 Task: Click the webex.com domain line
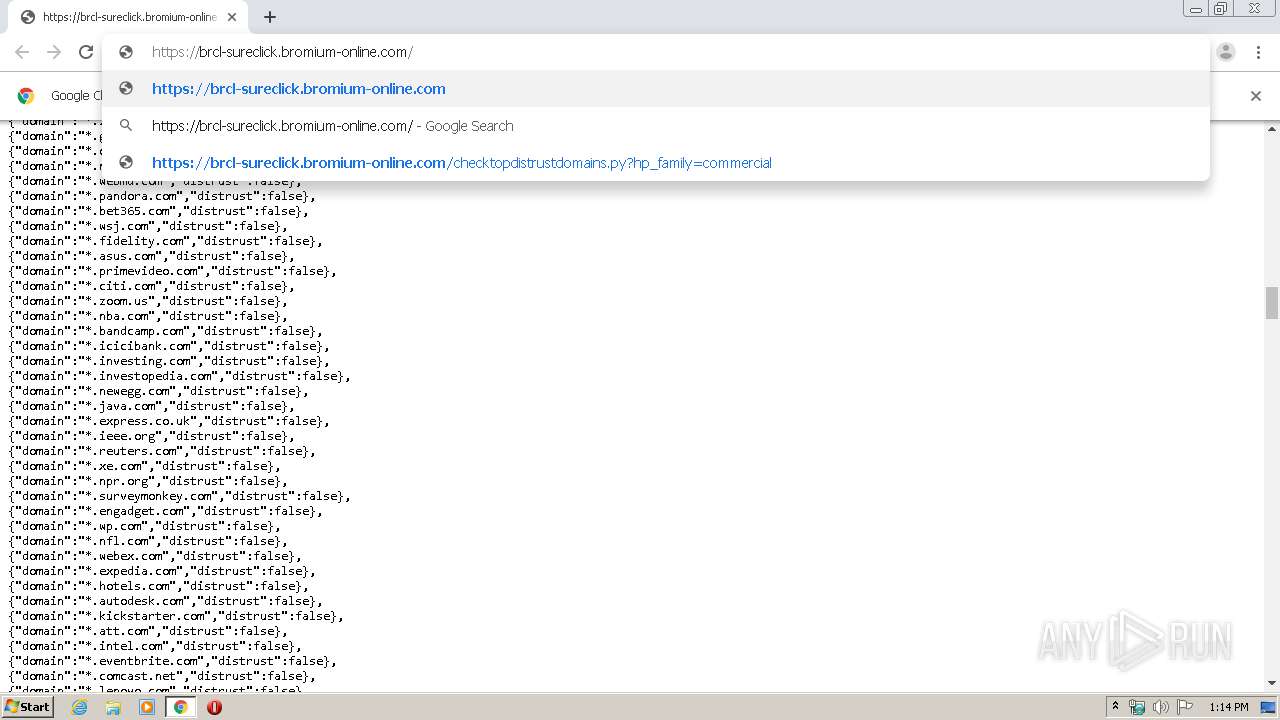tap(155, 556)
